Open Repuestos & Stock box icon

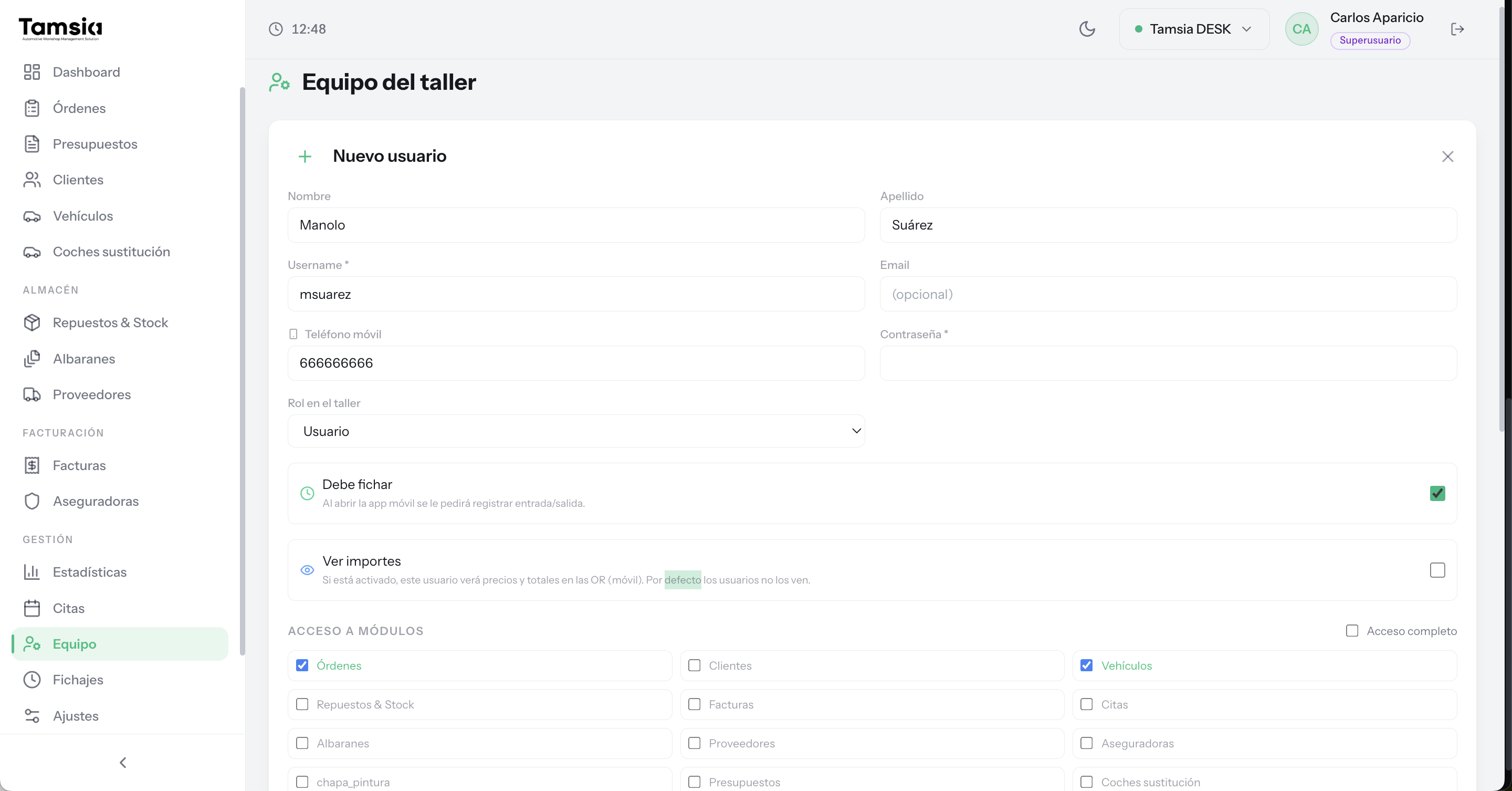pos(31,322)
